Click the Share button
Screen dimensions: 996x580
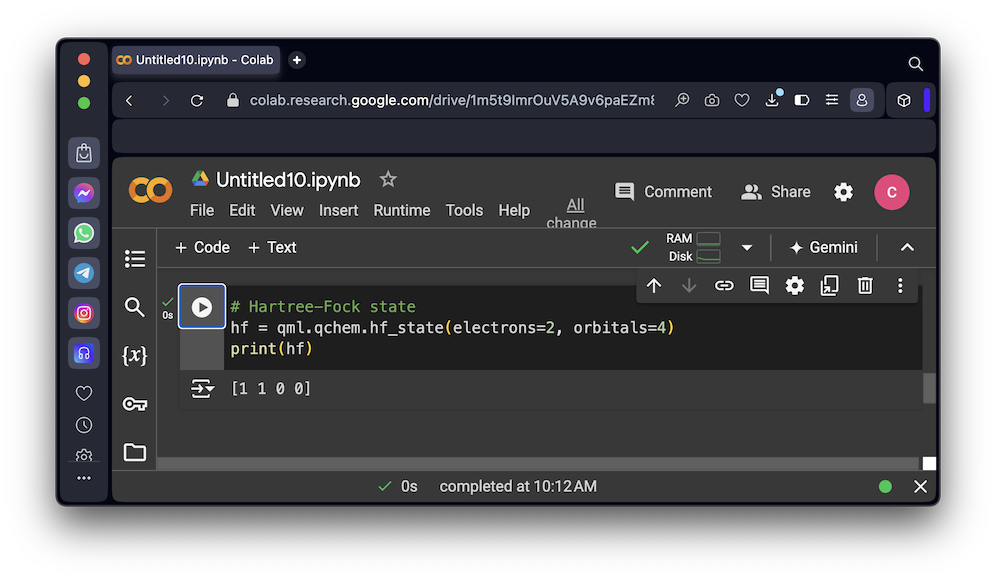775,192
